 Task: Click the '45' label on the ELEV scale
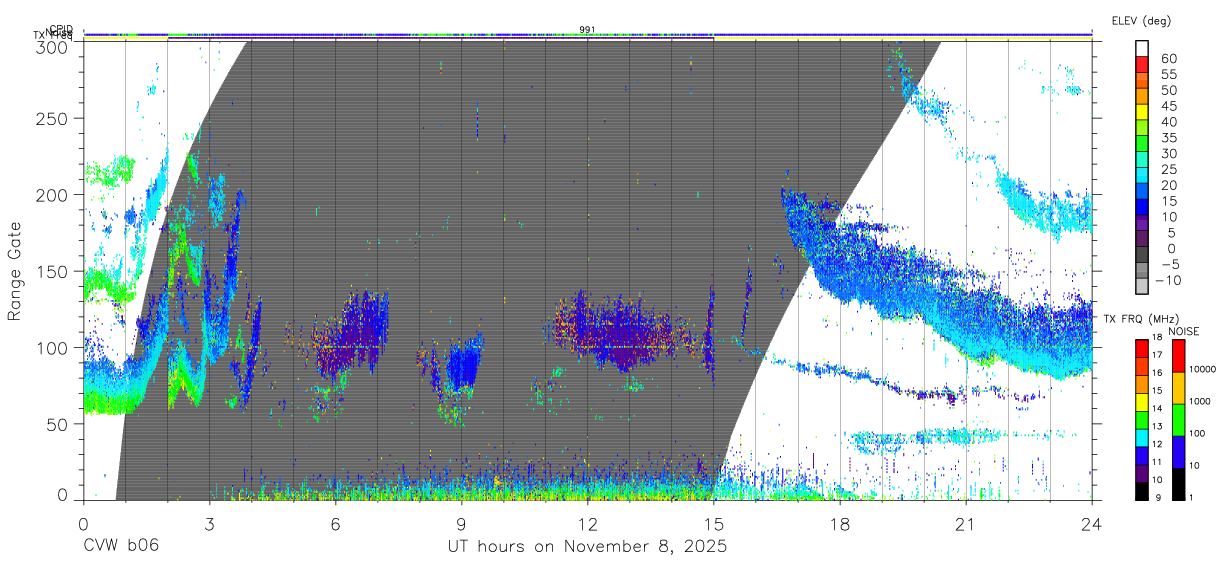(1167, 106)
